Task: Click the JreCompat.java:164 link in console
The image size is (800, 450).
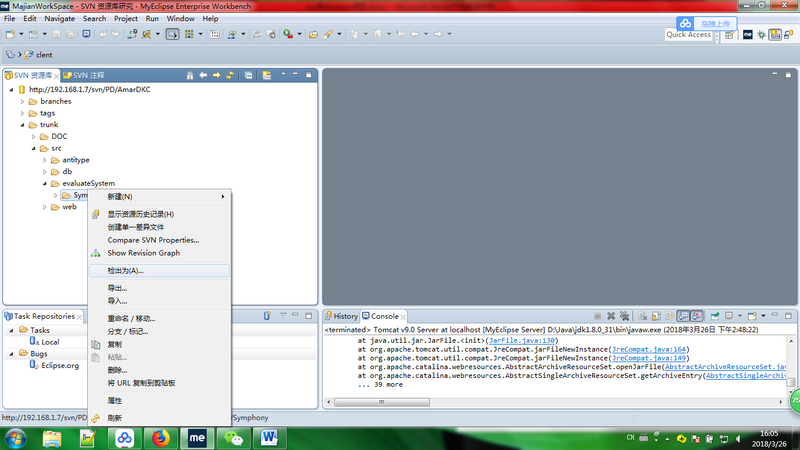Action: point(650,349)
